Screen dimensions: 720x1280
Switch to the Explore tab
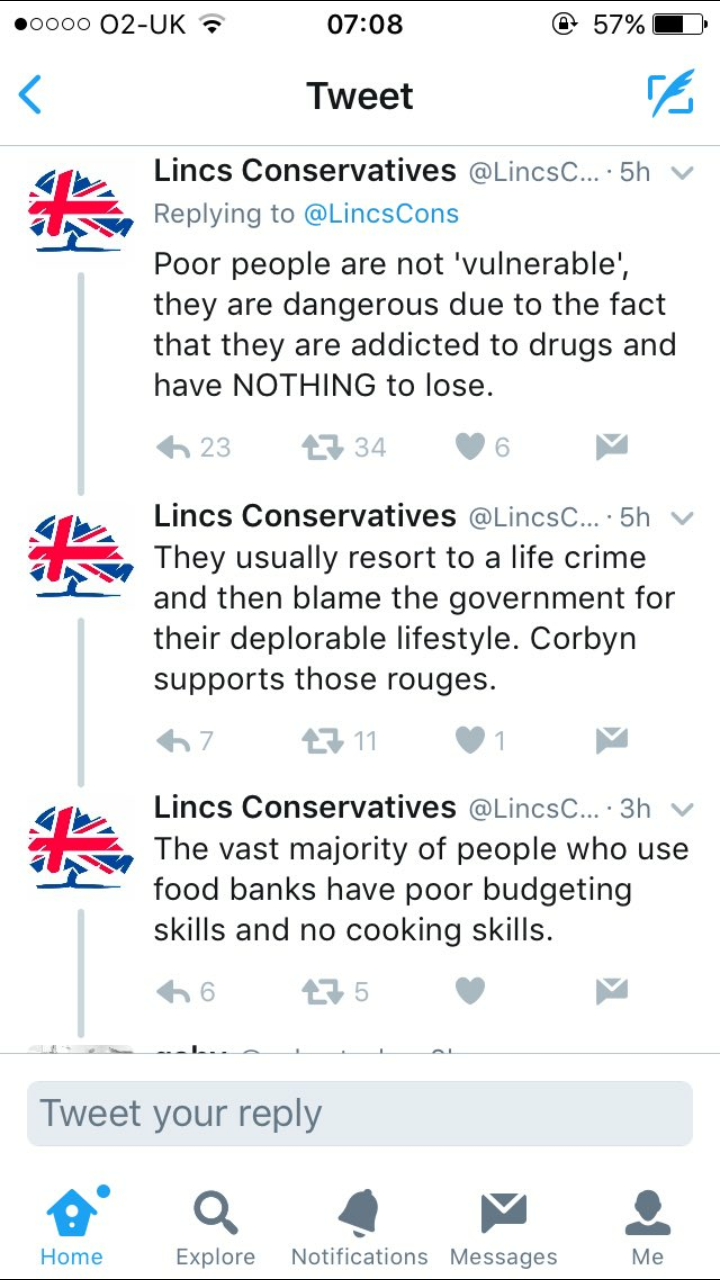(x=215, y=1227)
